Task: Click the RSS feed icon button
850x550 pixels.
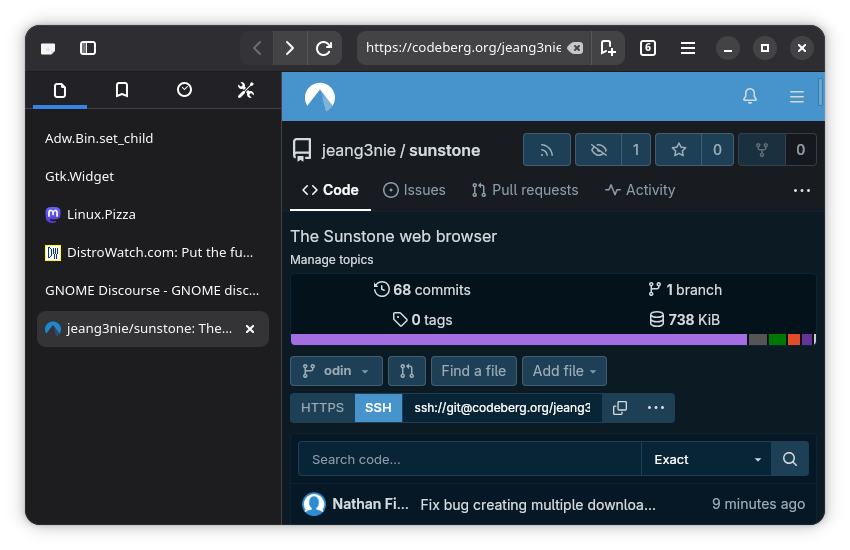Action: coord(546,150)
